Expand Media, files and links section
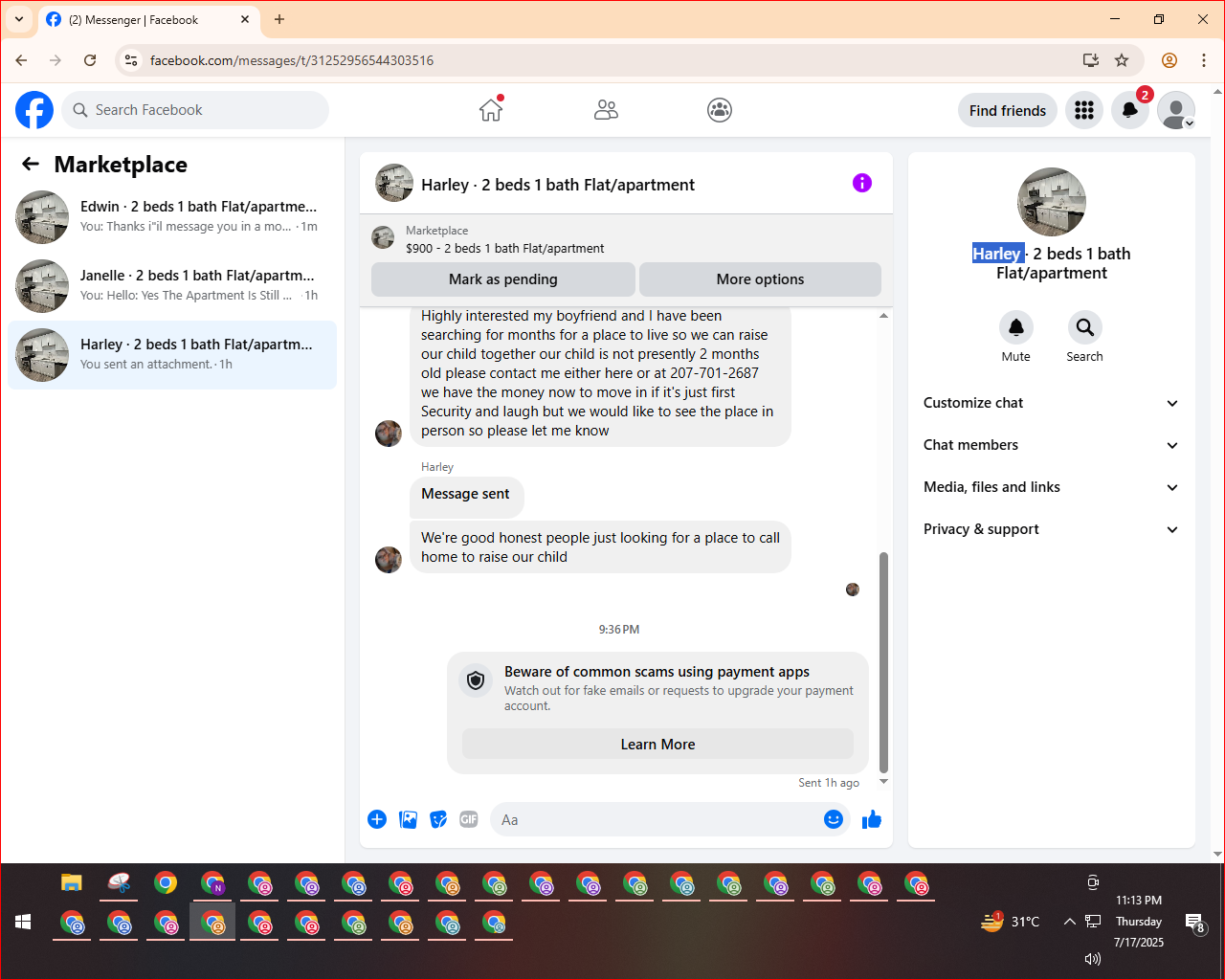The image size is (1225, 980). pyautogui.click(x=1052, y=487)
